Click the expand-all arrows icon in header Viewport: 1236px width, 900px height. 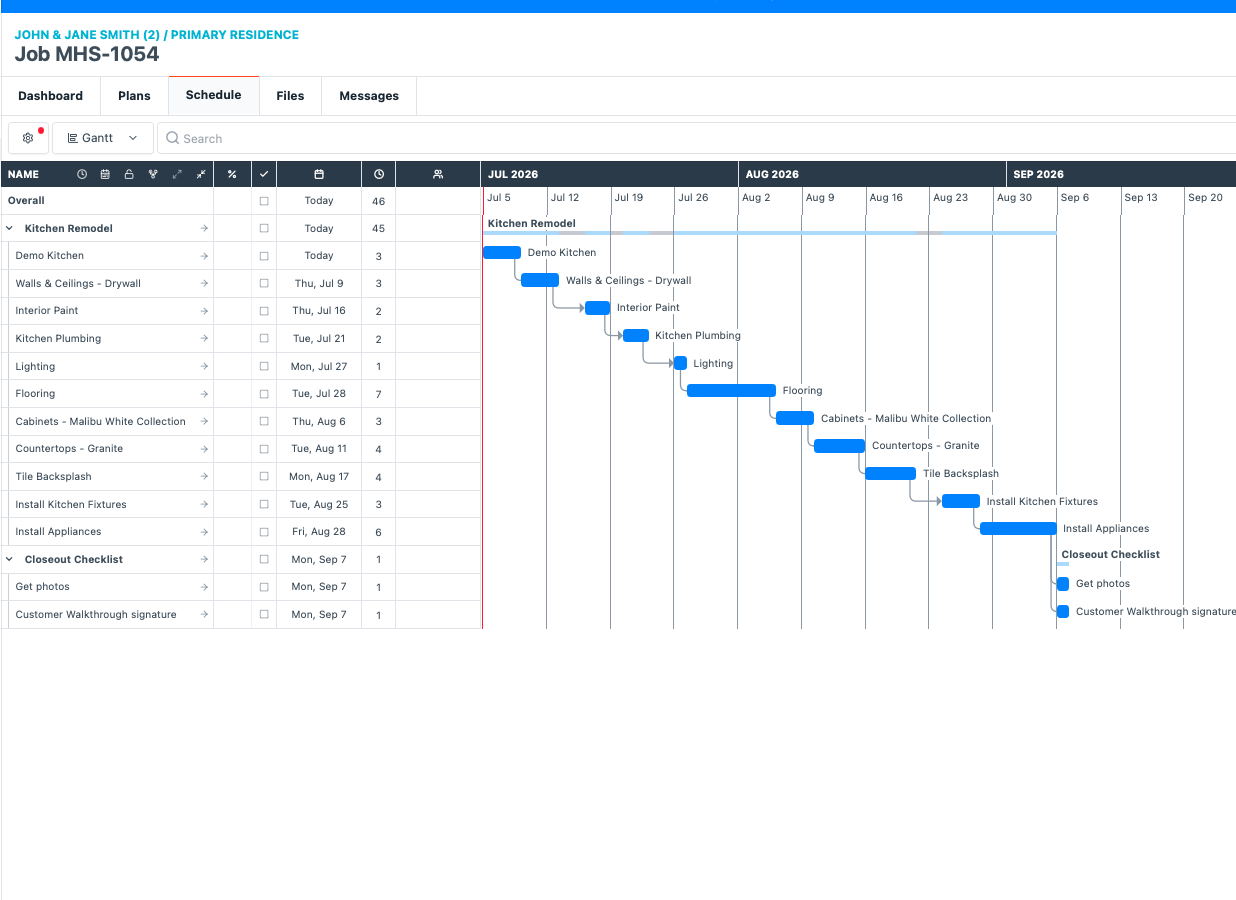pyautogui.click(x=177, y=174)
